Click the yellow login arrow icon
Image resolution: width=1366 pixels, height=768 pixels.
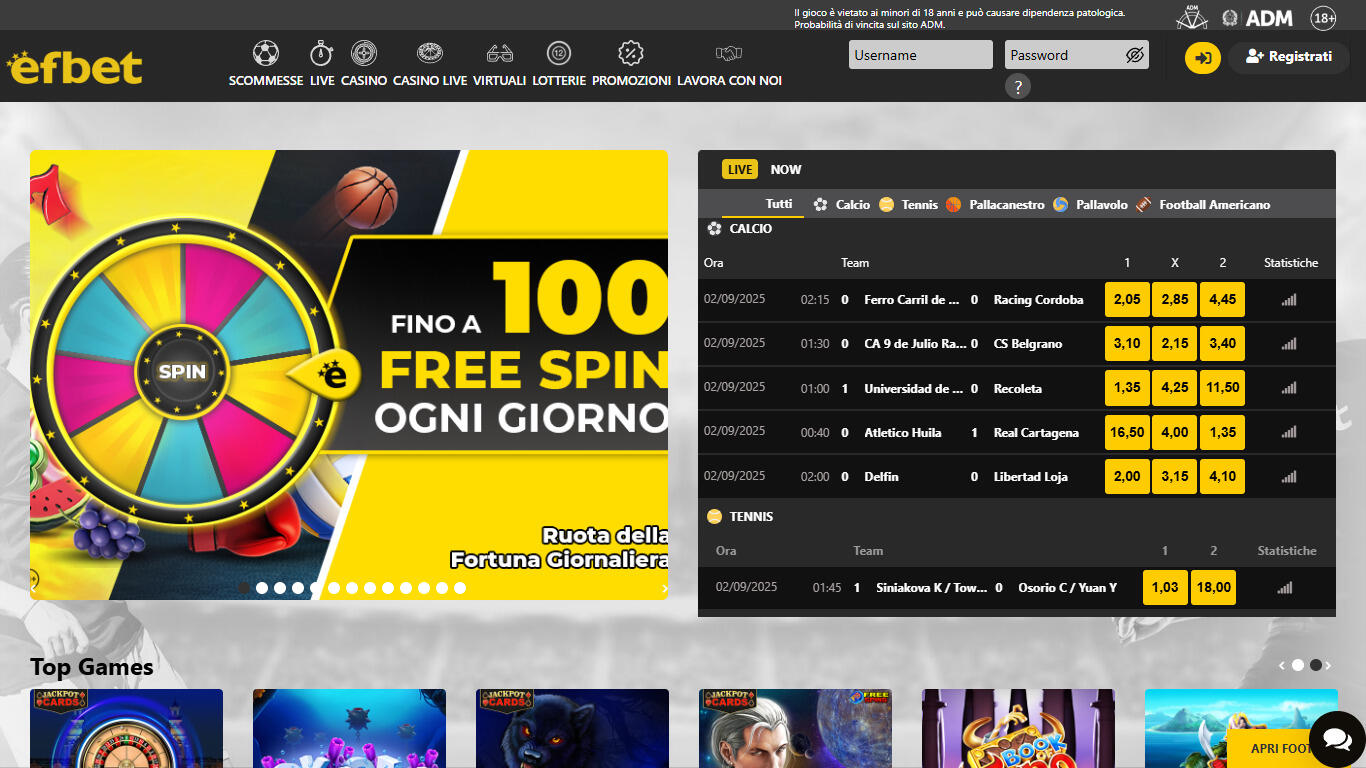pyautogui.click(x=1203, y=58)
